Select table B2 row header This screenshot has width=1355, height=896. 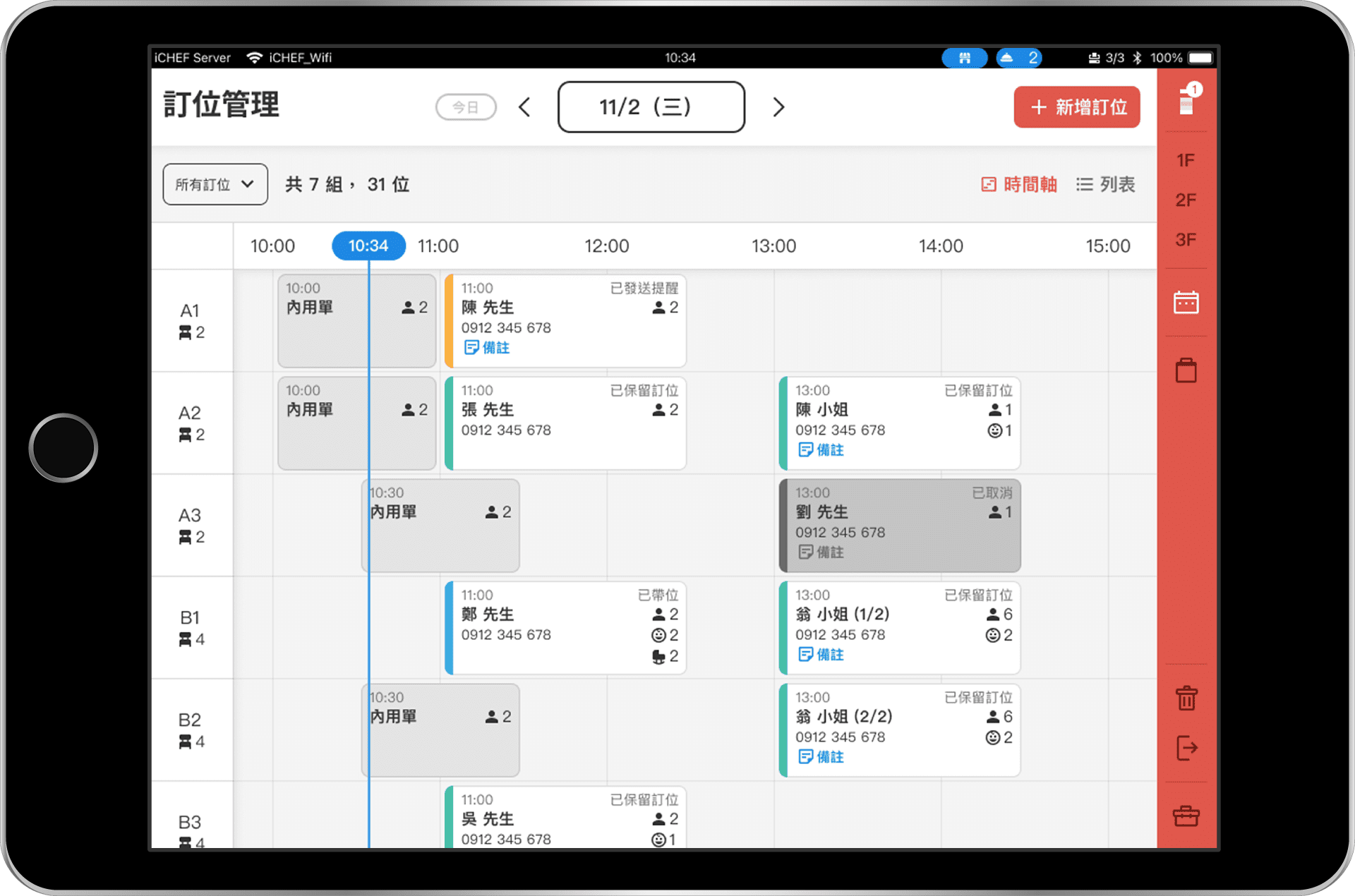tap(192, 730)
